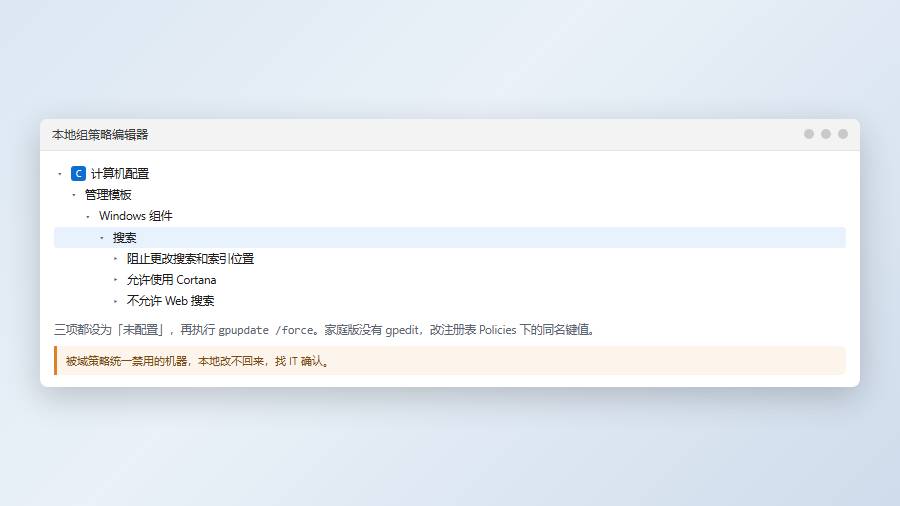Collapse the 管理模板 node arrow

tap(74, 195)
